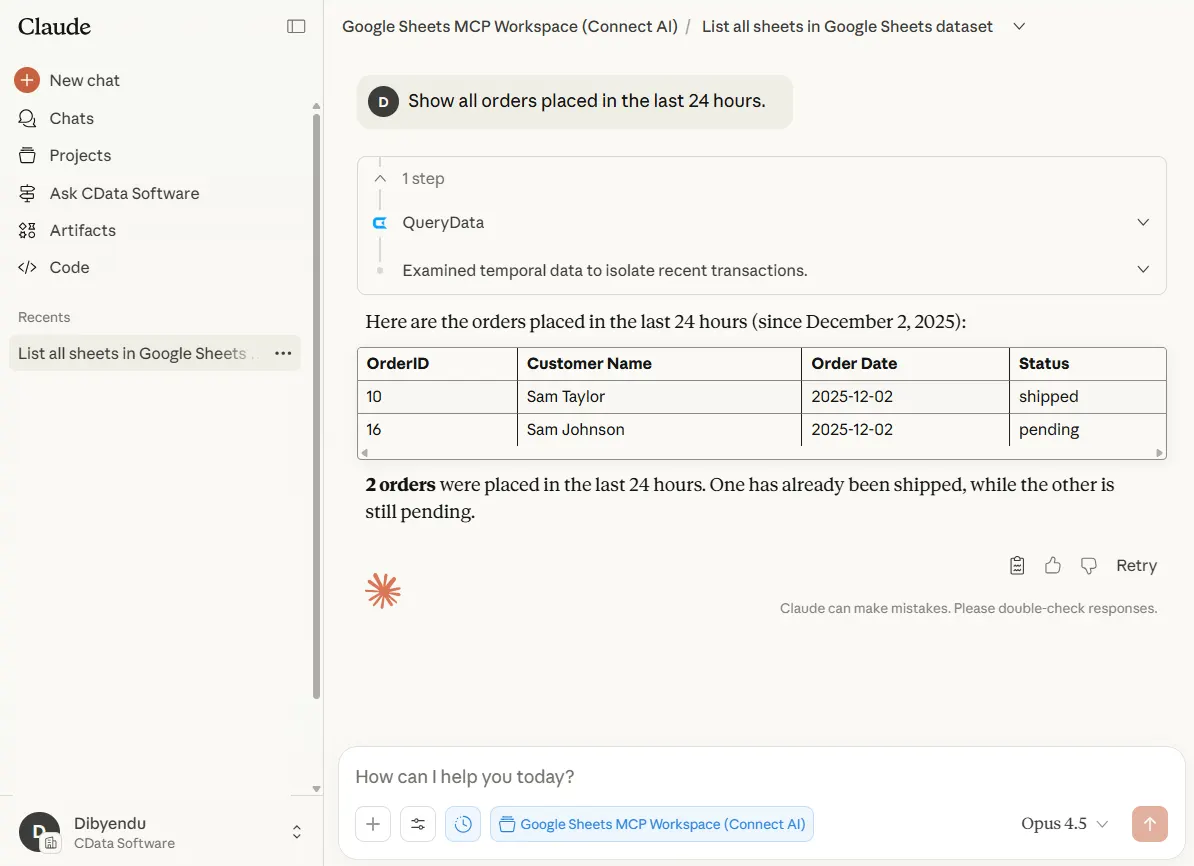Screen dimensions: 1194x866
Task: Expand the Examined temporal data step
Action: click(x=1143, y=270)
